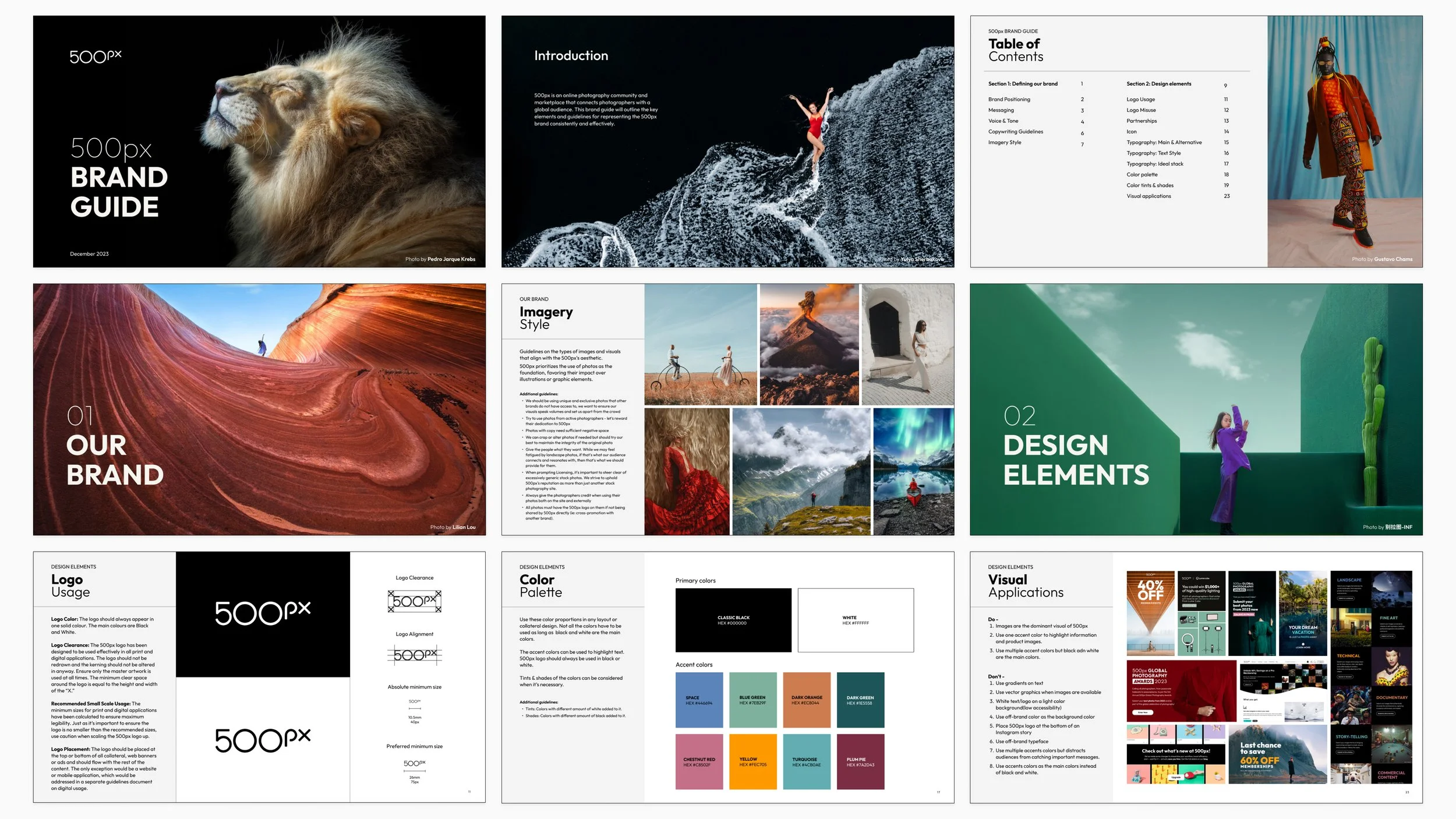Select the woman in red dress photo
Image resolution: width=1456 pixels, height=819 pixels.
(687, 471)
